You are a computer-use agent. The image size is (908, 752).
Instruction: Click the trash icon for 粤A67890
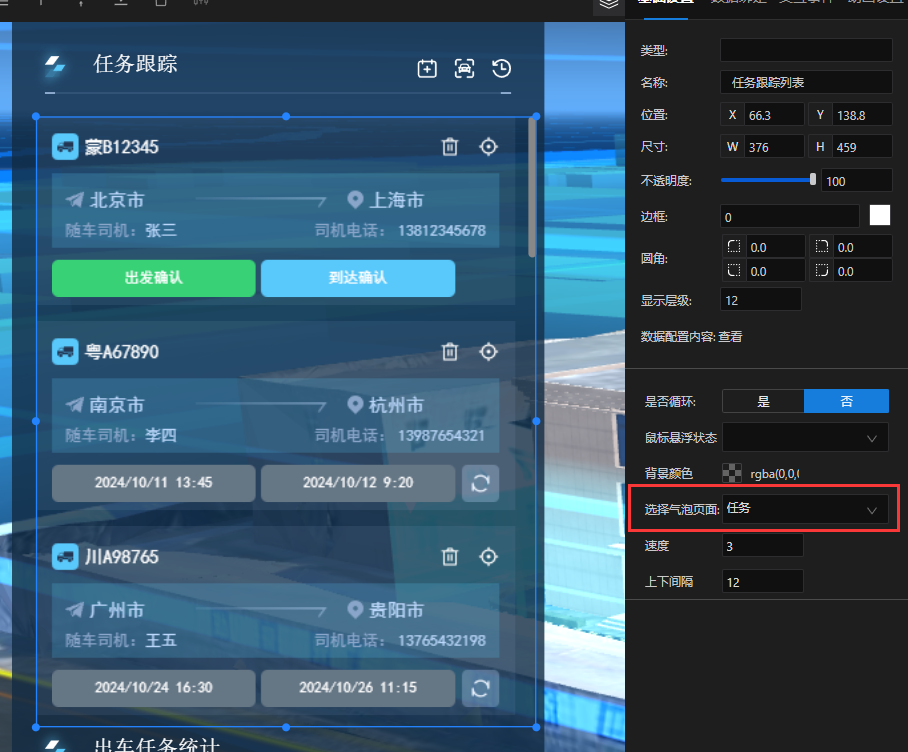coord(450,352)
